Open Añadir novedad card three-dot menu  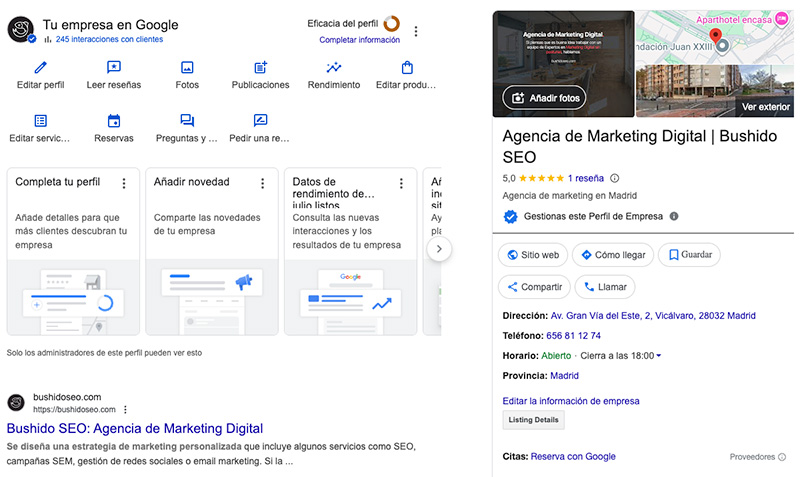(262, 184)
